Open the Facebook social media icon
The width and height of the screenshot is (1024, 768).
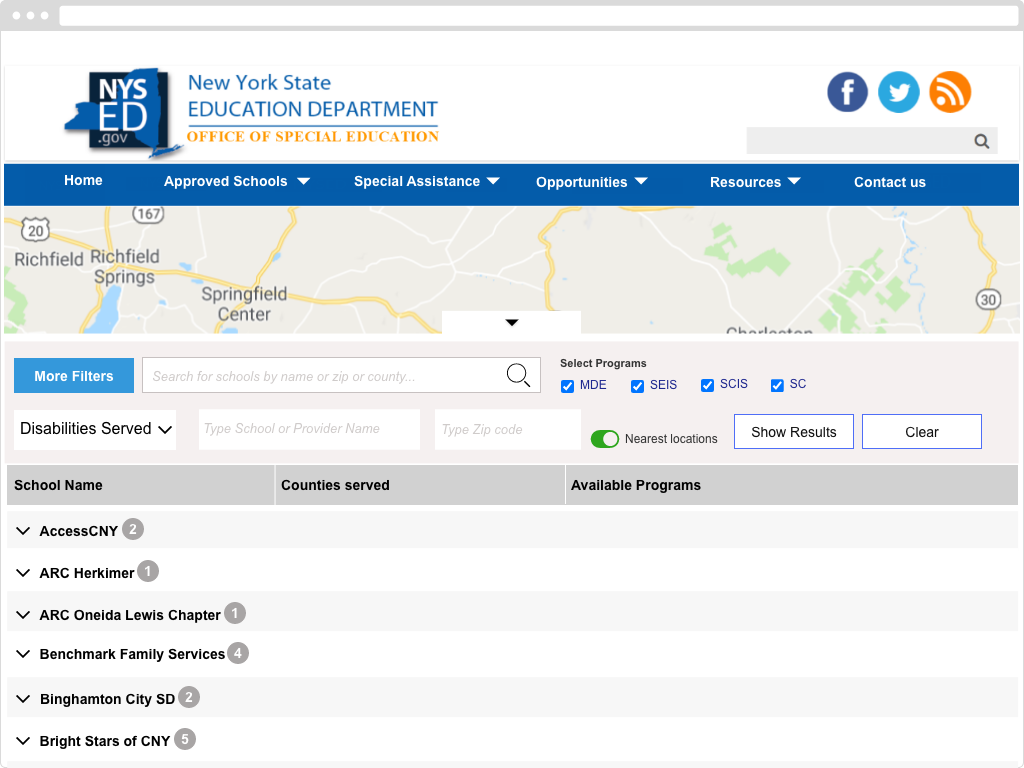pos(847,92)
